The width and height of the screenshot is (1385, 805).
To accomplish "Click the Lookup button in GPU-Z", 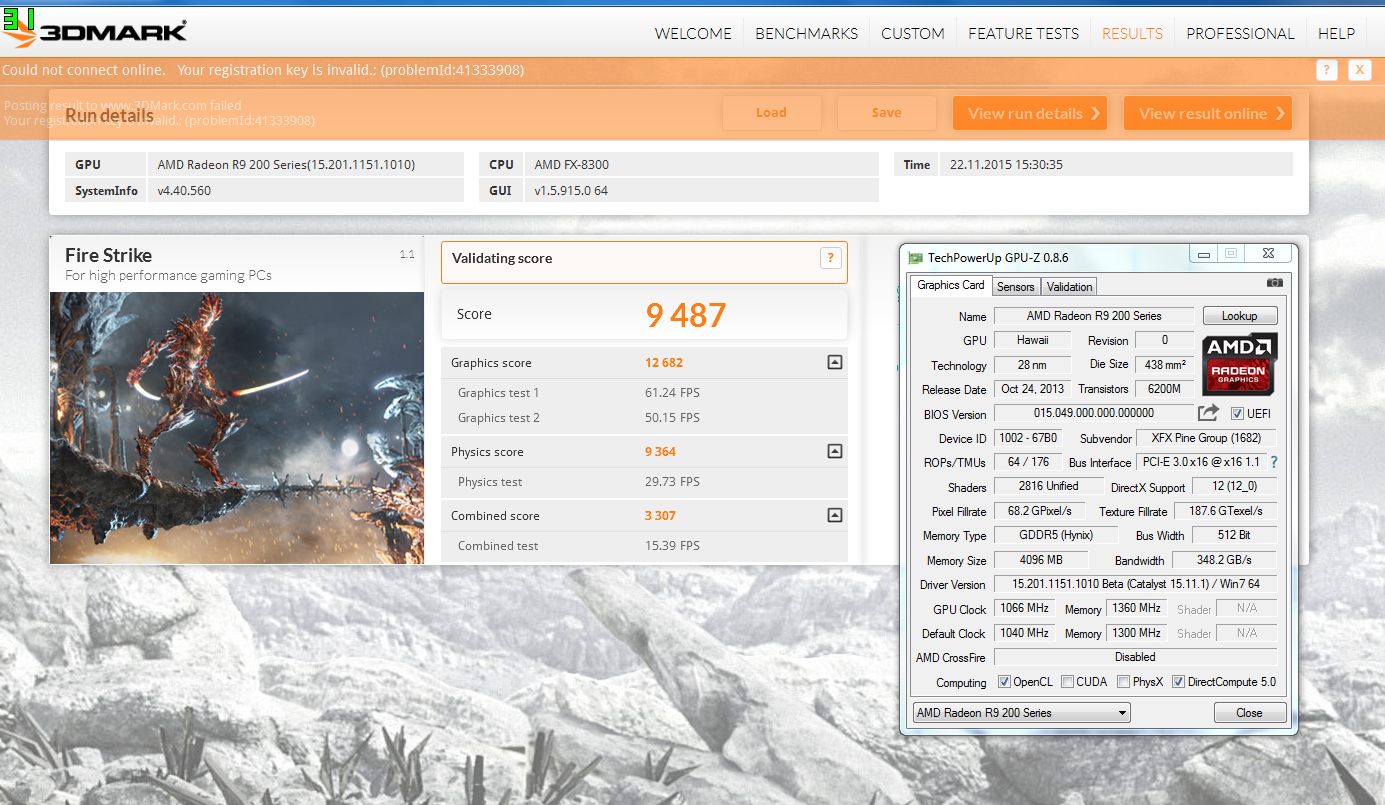I will click(1239, 316).
